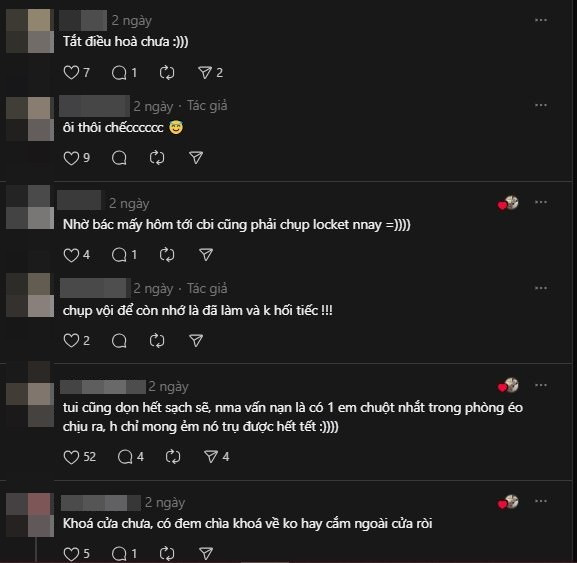This screenshot has height=563, width=577.
Task: Like the 'Tắt điều hoà chưa' comment
Action: pyautogui.click(x=71, y=72)
